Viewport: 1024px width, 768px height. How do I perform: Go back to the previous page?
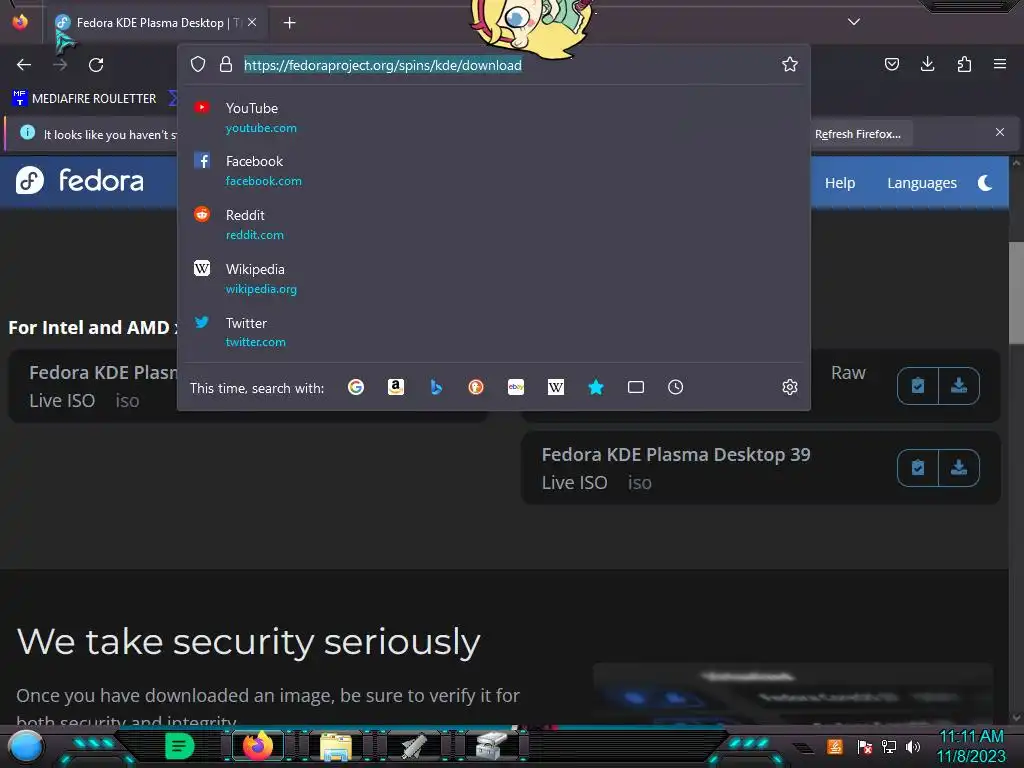point(24,65)
